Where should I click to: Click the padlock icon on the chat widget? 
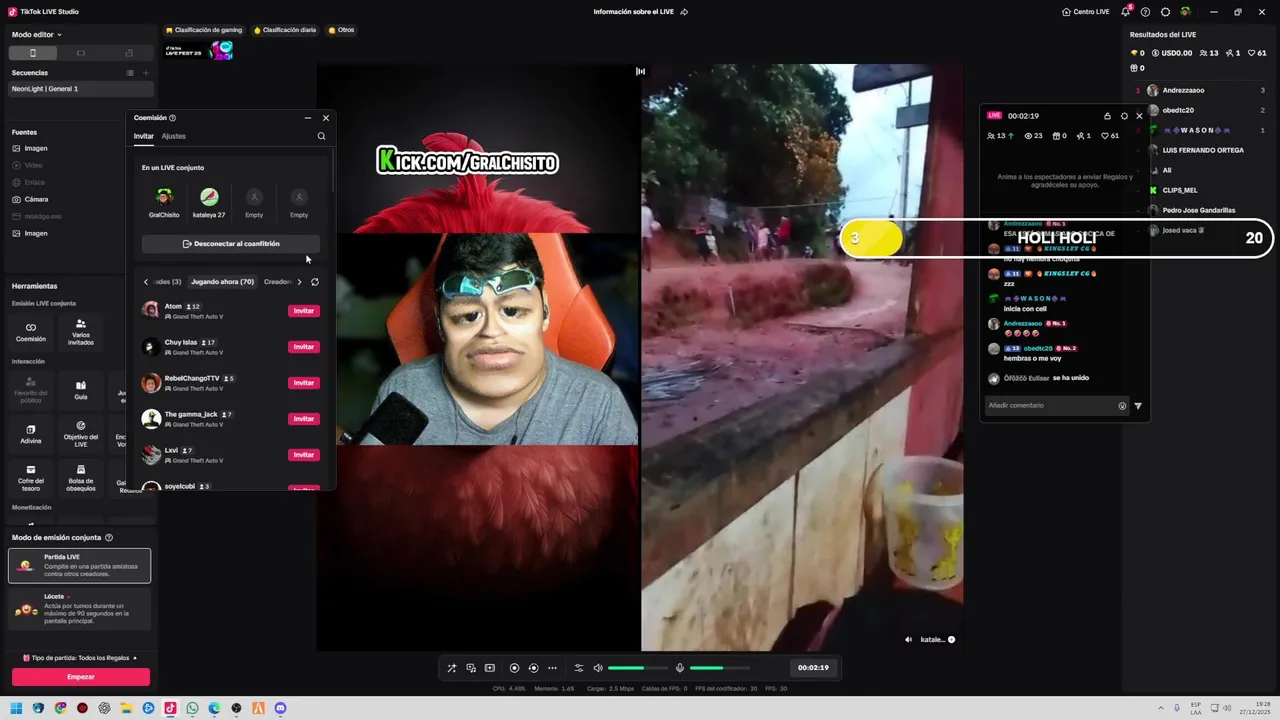pos(1107,116)
